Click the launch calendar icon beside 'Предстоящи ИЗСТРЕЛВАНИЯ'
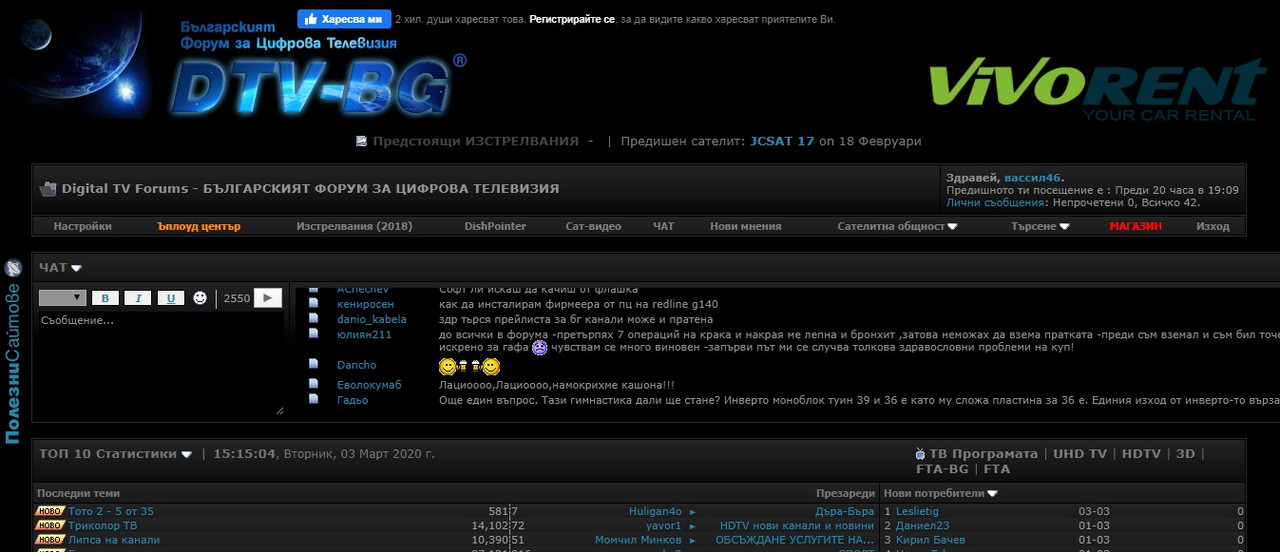The width and height of the screenshot is (1280, 552). pos(361,142)
